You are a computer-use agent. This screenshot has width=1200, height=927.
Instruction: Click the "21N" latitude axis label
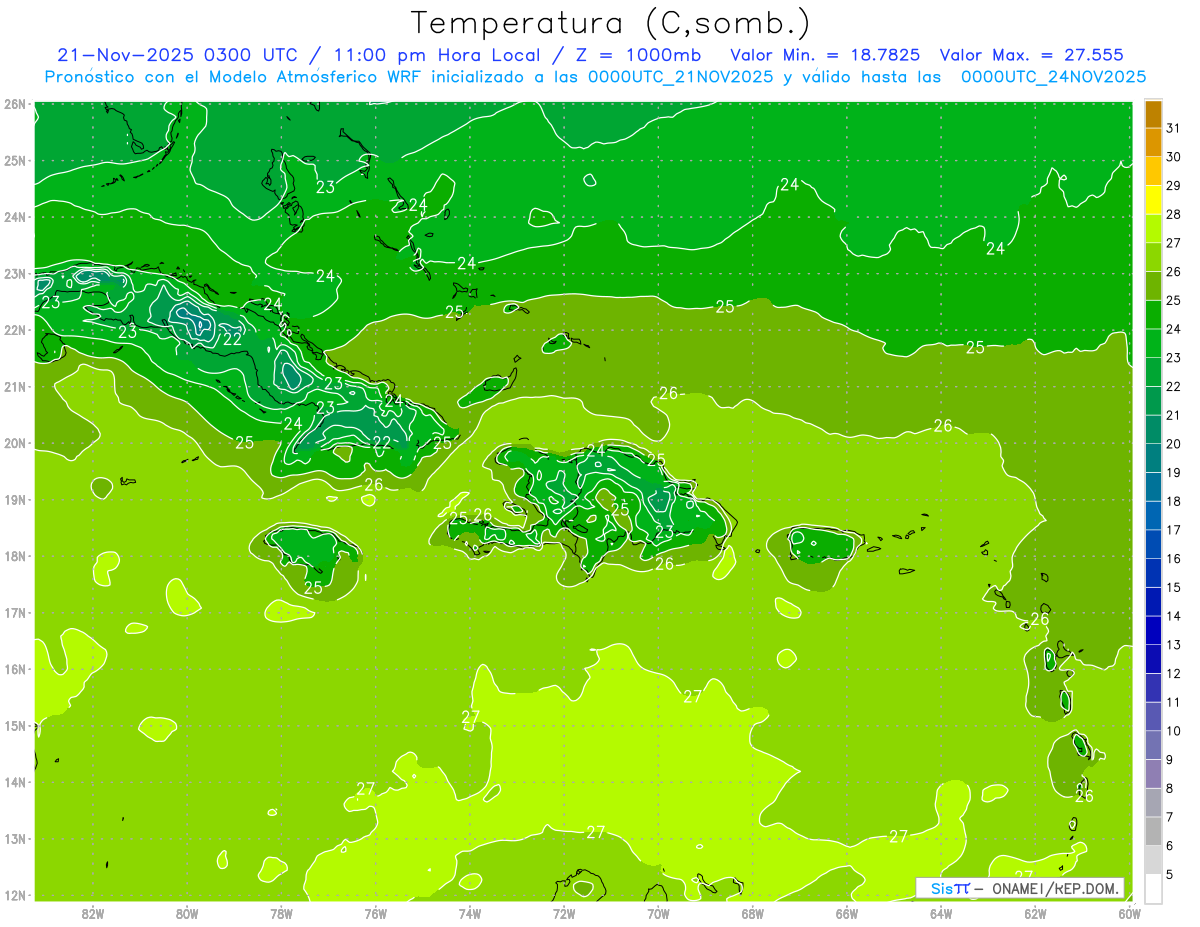tap(15, 386)
